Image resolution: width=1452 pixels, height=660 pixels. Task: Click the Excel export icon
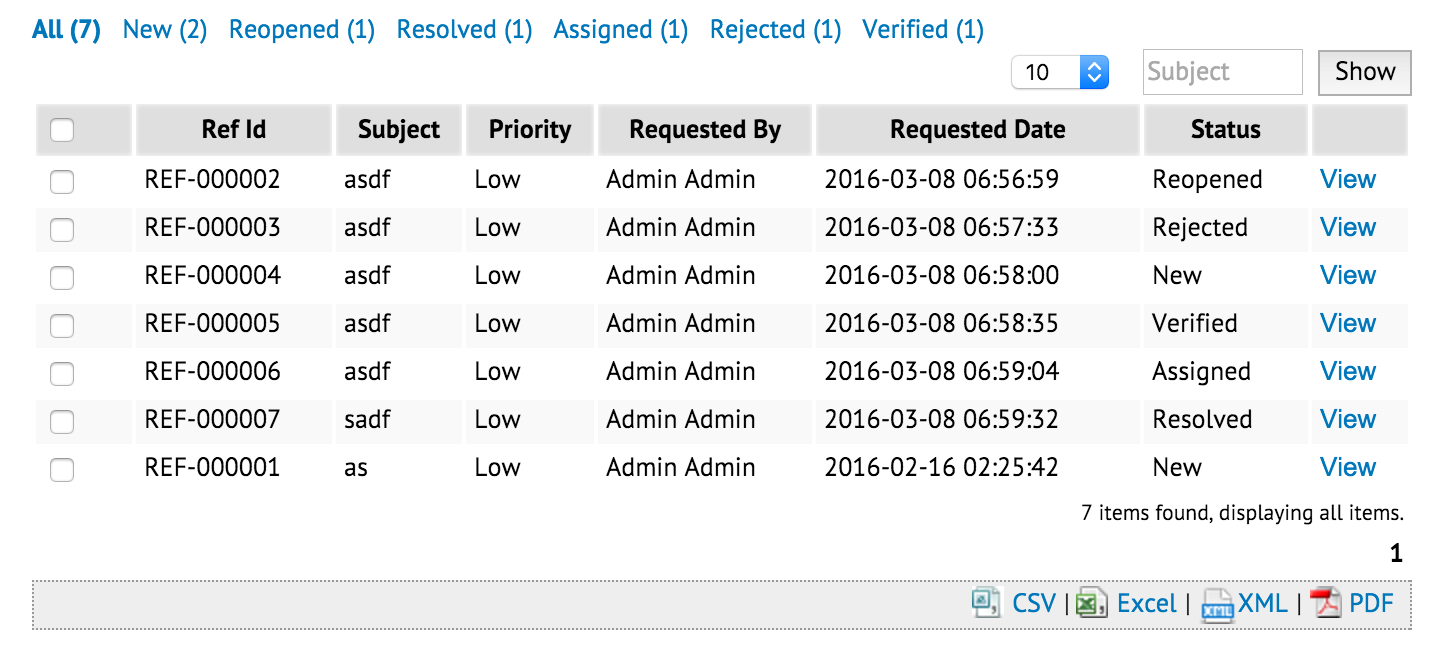(x=1091, y=603)
